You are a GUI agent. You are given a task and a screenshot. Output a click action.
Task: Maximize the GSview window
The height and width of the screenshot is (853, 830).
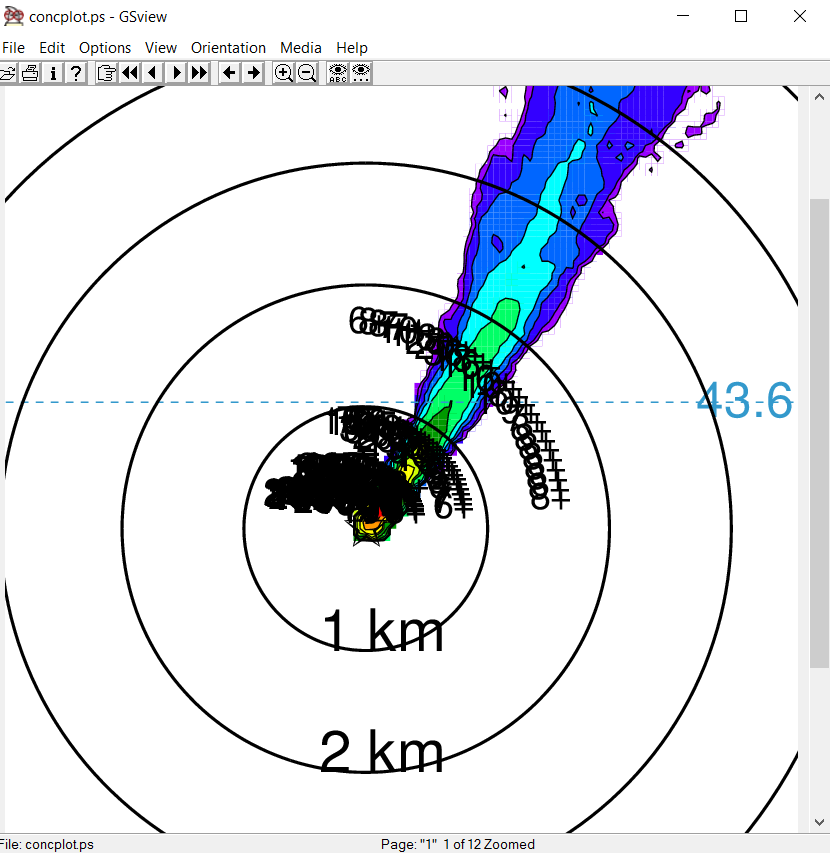pos(741,16)
